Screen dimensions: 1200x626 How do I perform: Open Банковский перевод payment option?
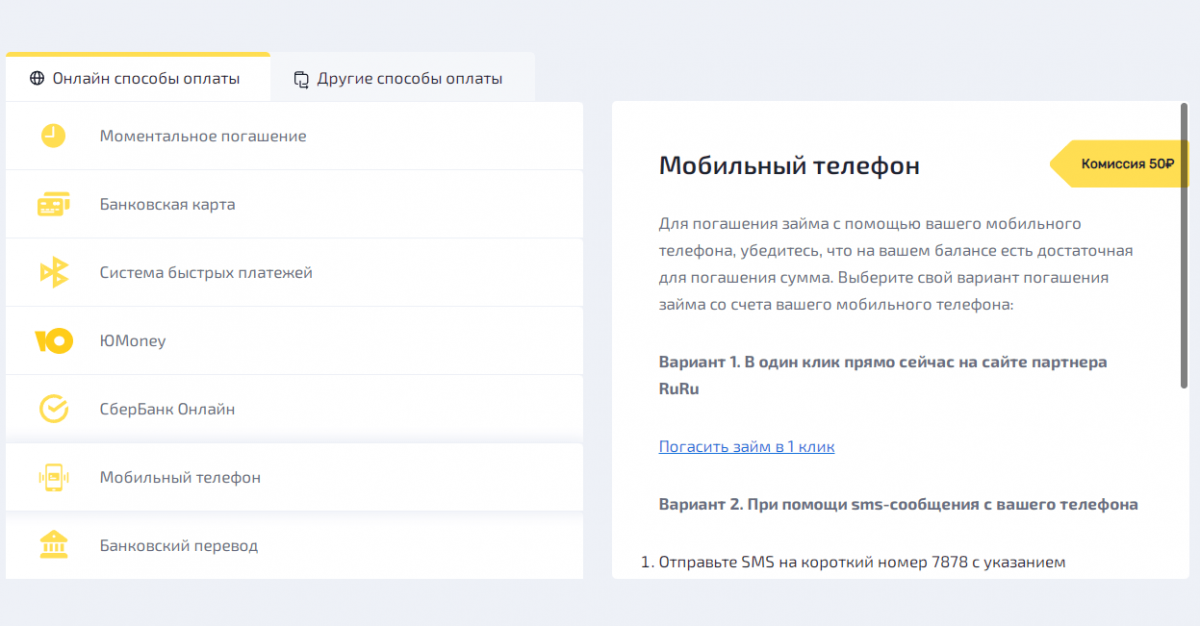coord(294,545)
